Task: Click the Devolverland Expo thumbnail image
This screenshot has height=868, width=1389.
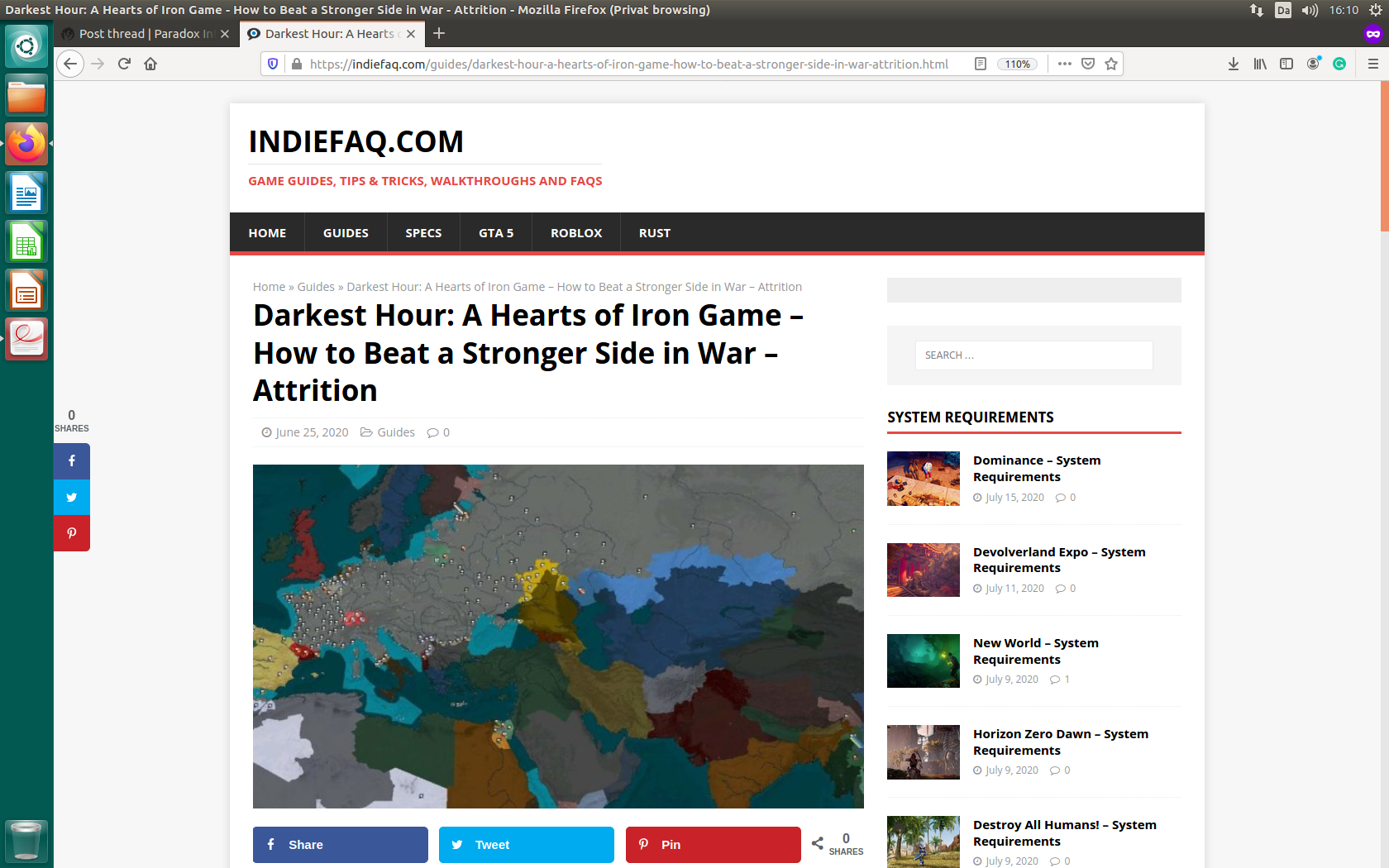Action: click(924, 570)
